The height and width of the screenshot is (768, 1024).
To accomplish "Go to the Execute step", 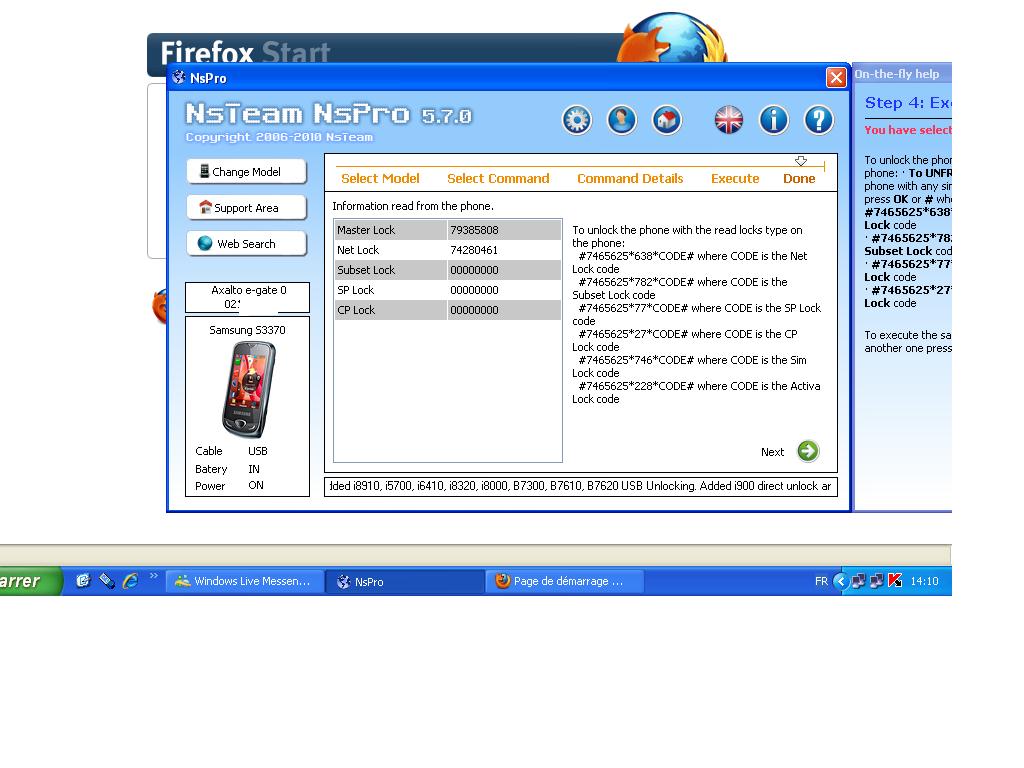I will [735, 178].
